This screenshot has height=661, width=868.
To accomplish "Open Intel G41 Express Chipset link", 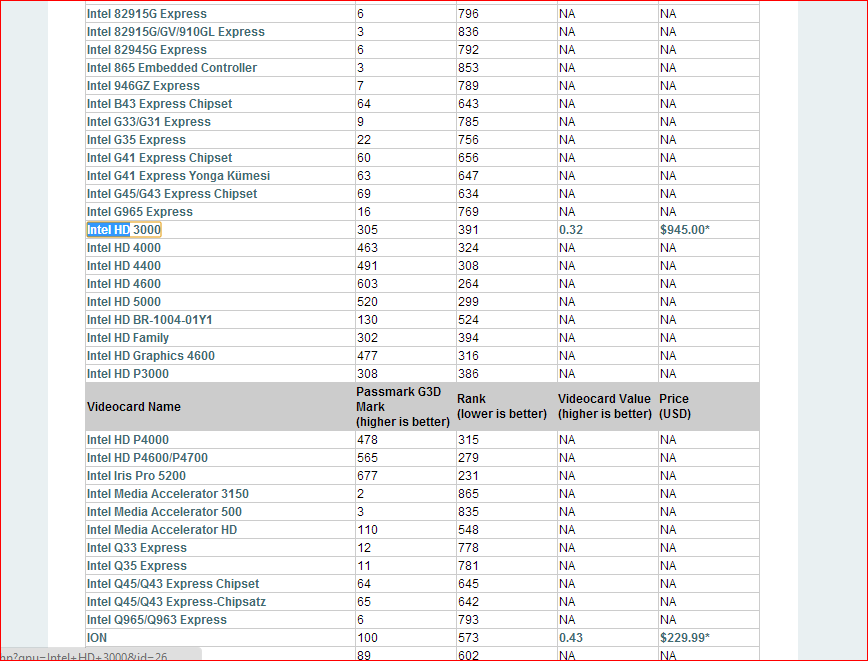I will click(x=159, y=158).
